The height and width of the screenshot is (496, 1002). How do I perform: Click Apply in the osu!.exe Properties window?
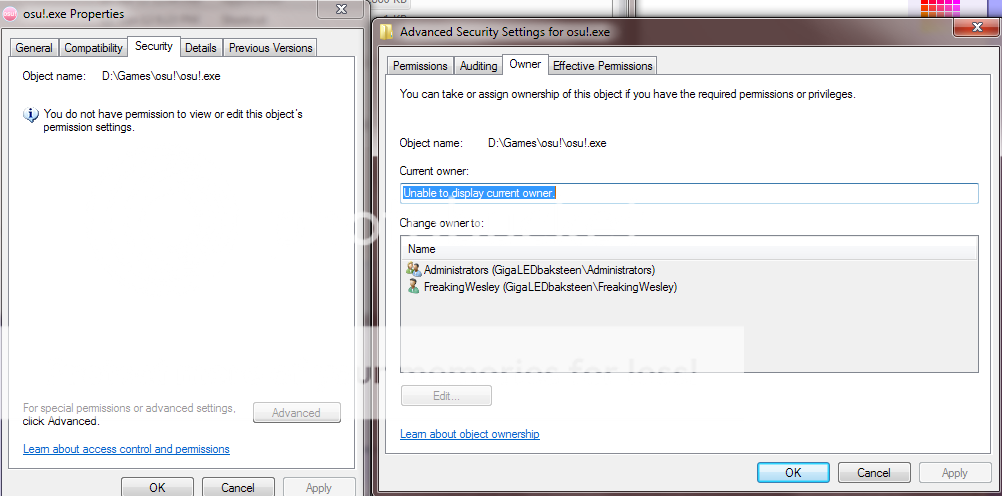[318, 487]
